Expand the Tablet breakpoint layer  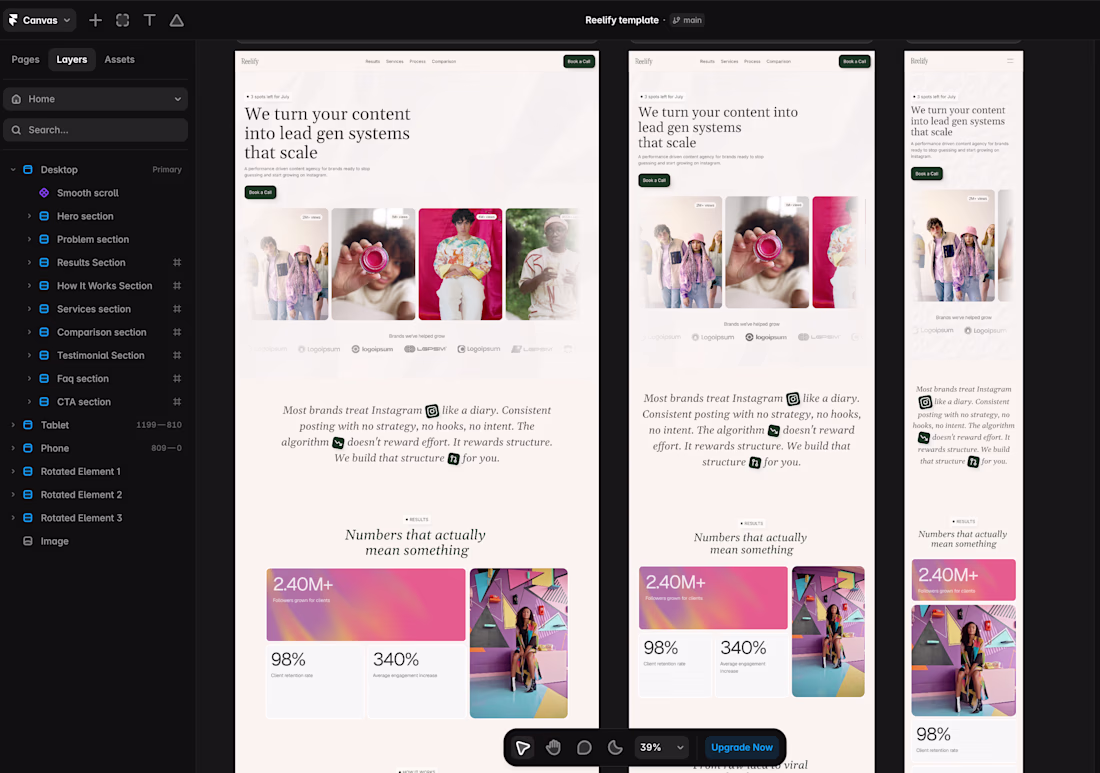pyautogui.click(x=13, y=425)
